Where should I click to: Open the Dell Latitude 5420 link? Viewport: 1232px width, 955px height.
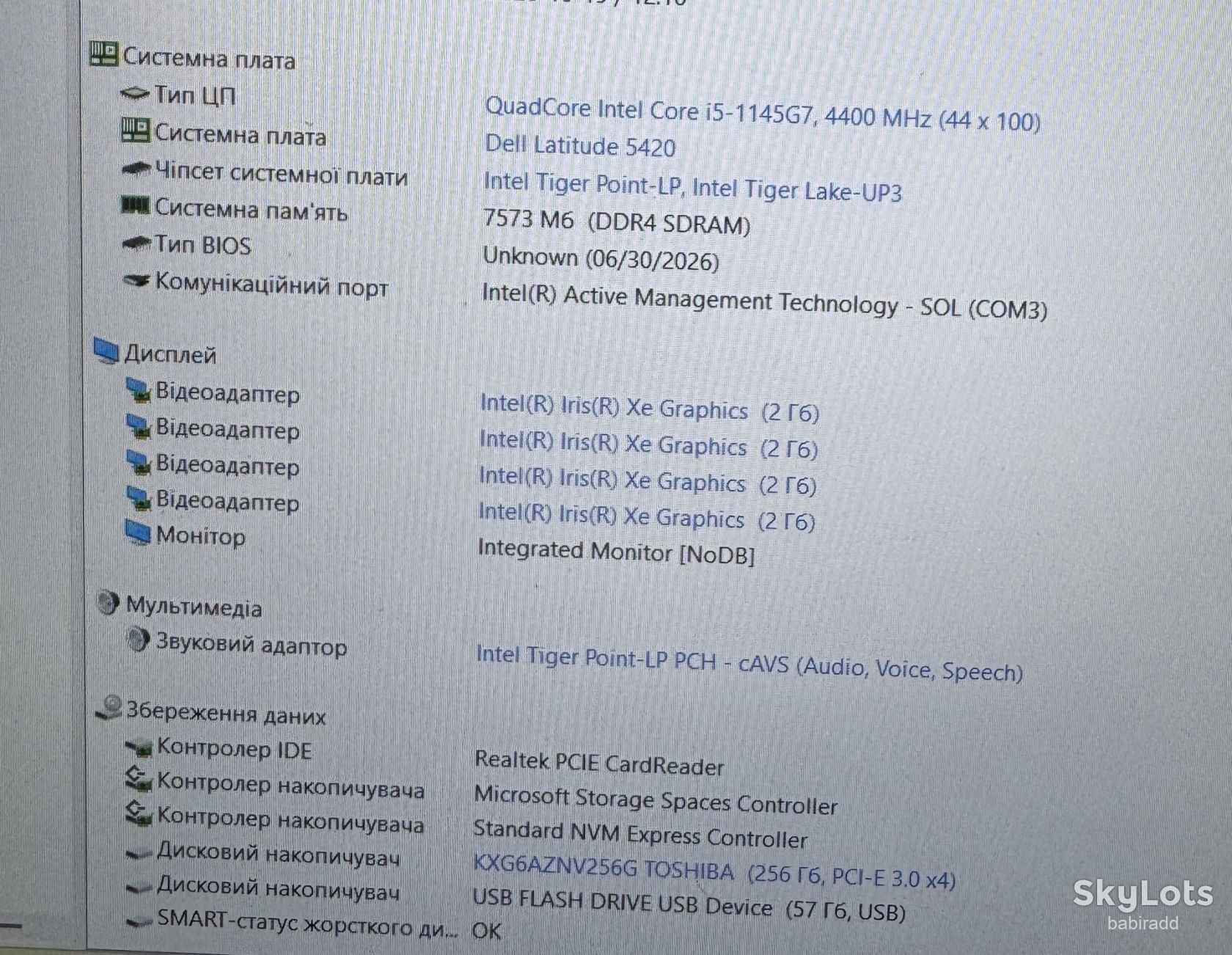(580, 145)
